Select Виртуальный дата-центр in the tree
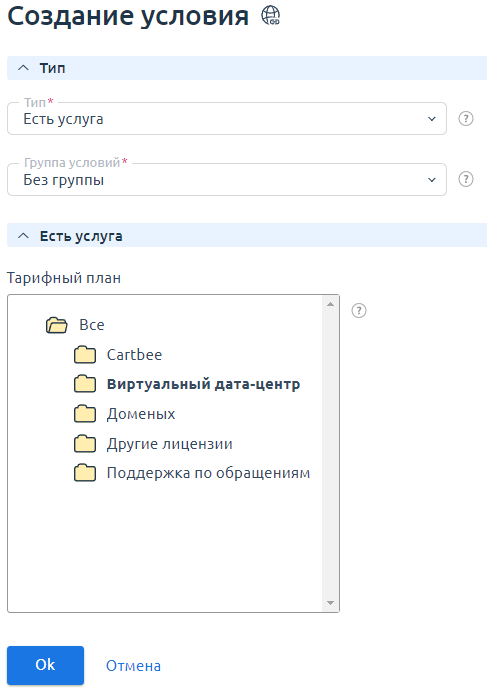Screen dimensions: 487x697 tap(203, 384)
